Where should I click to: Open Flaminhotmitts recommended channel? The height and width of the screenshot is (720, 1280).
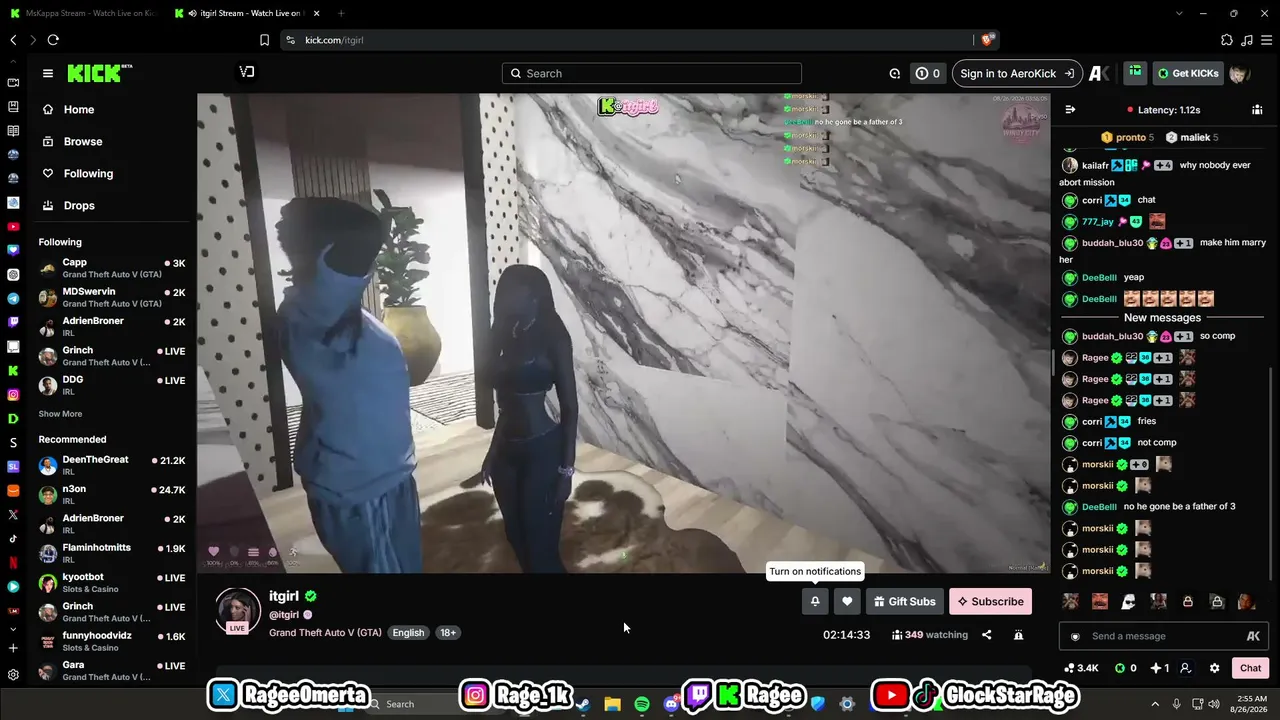(x=112, y=554)
